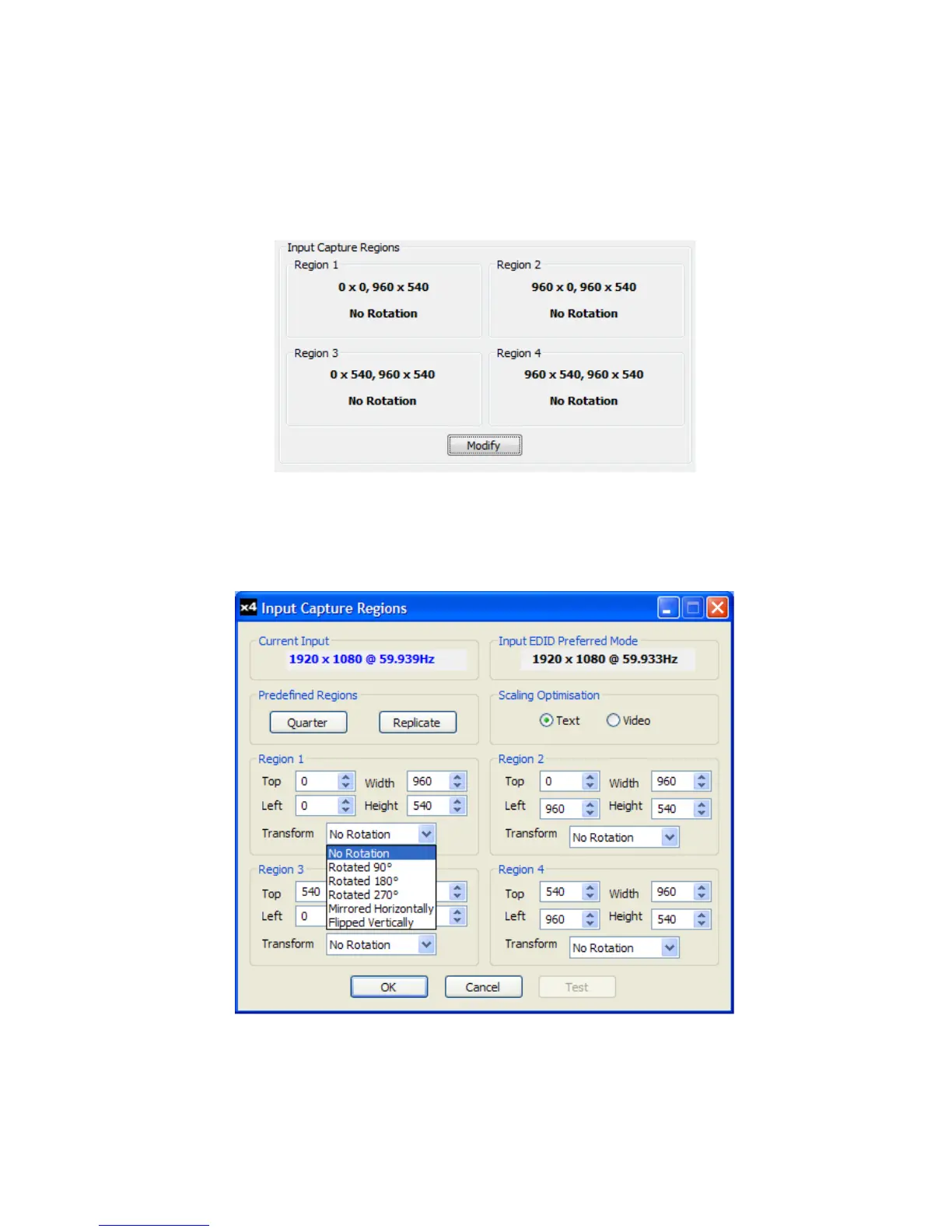Viewport: 952px width, 1232px height.
Task: Choose Mirrored Horizontally in the open list
Action: coord(381,908)
